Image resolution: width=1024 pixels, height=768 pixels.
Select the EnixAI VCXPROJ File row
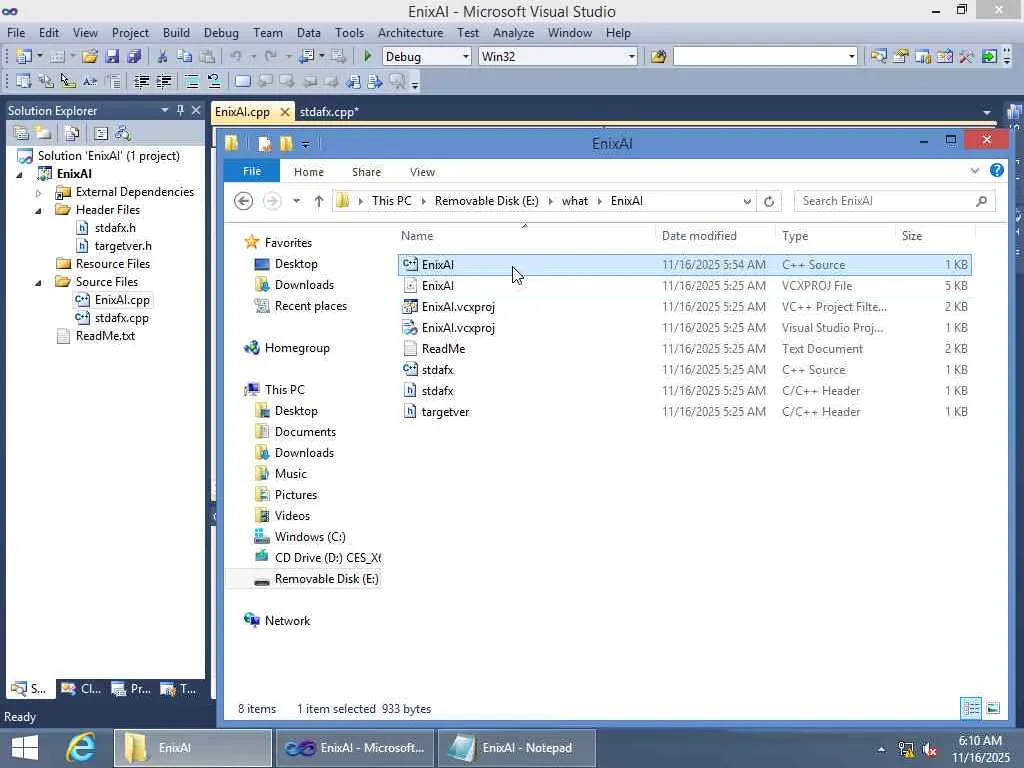pyautogui.click(x=684, y=286)
